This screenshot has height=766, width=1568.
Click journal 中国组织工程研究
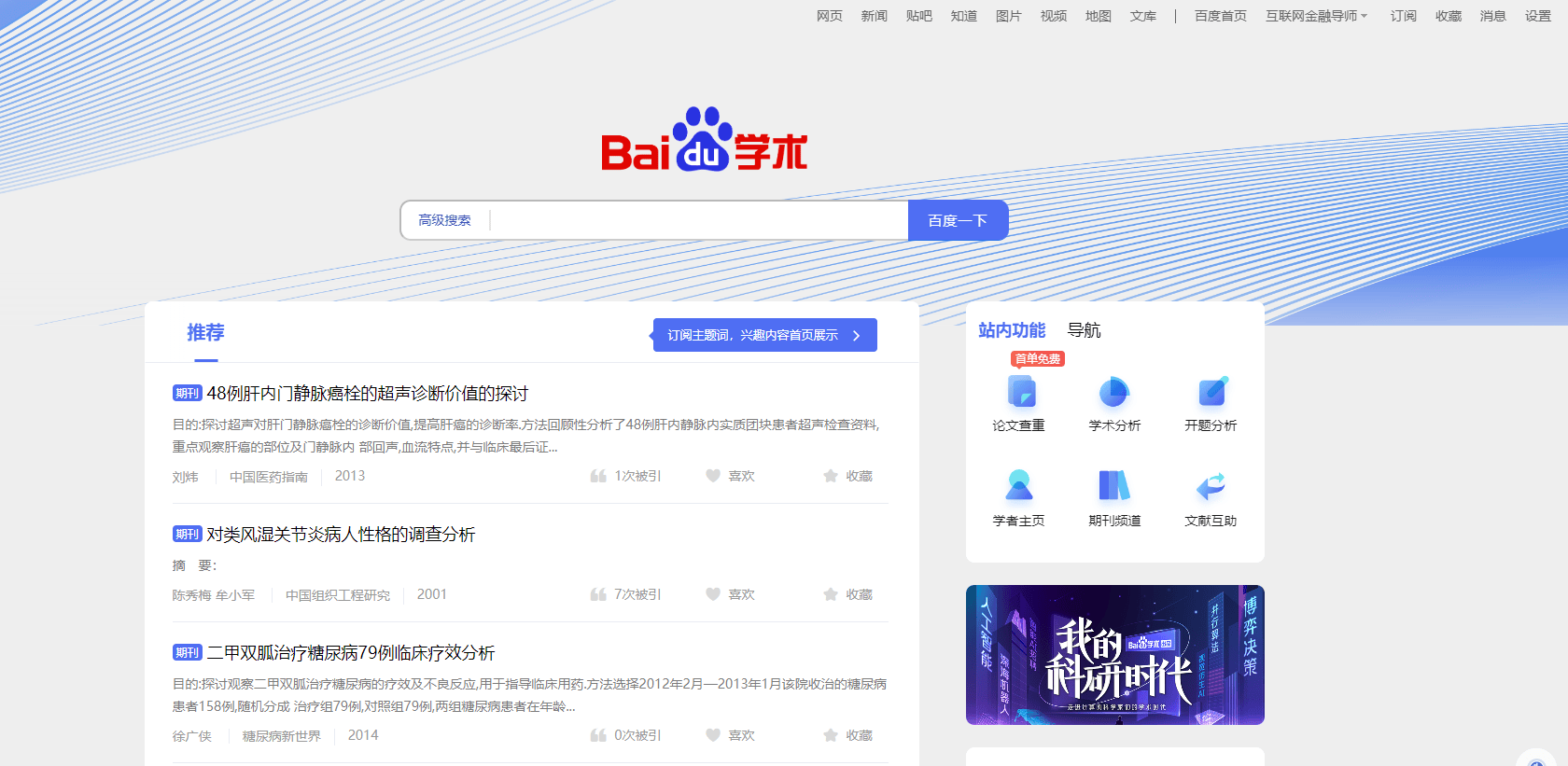click(338, 595)
